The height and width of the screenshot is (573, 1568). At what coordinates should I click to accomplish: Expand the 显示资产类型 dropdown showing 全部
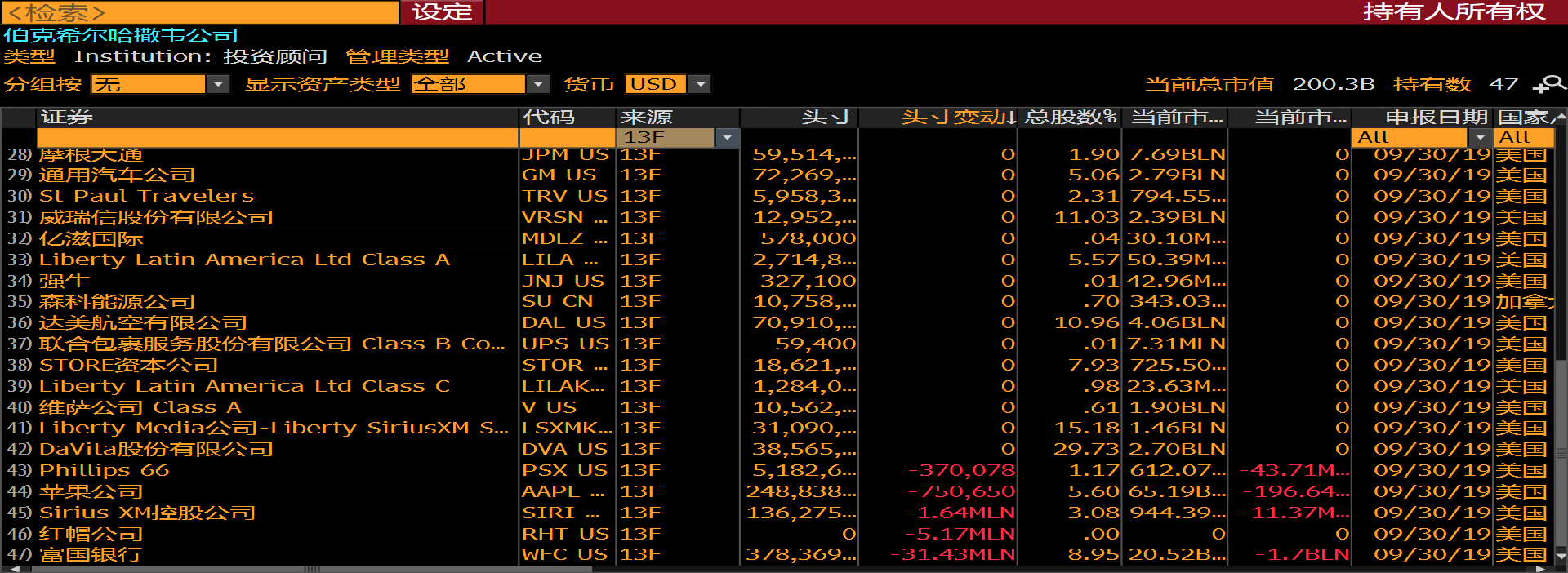click(538, 84)
